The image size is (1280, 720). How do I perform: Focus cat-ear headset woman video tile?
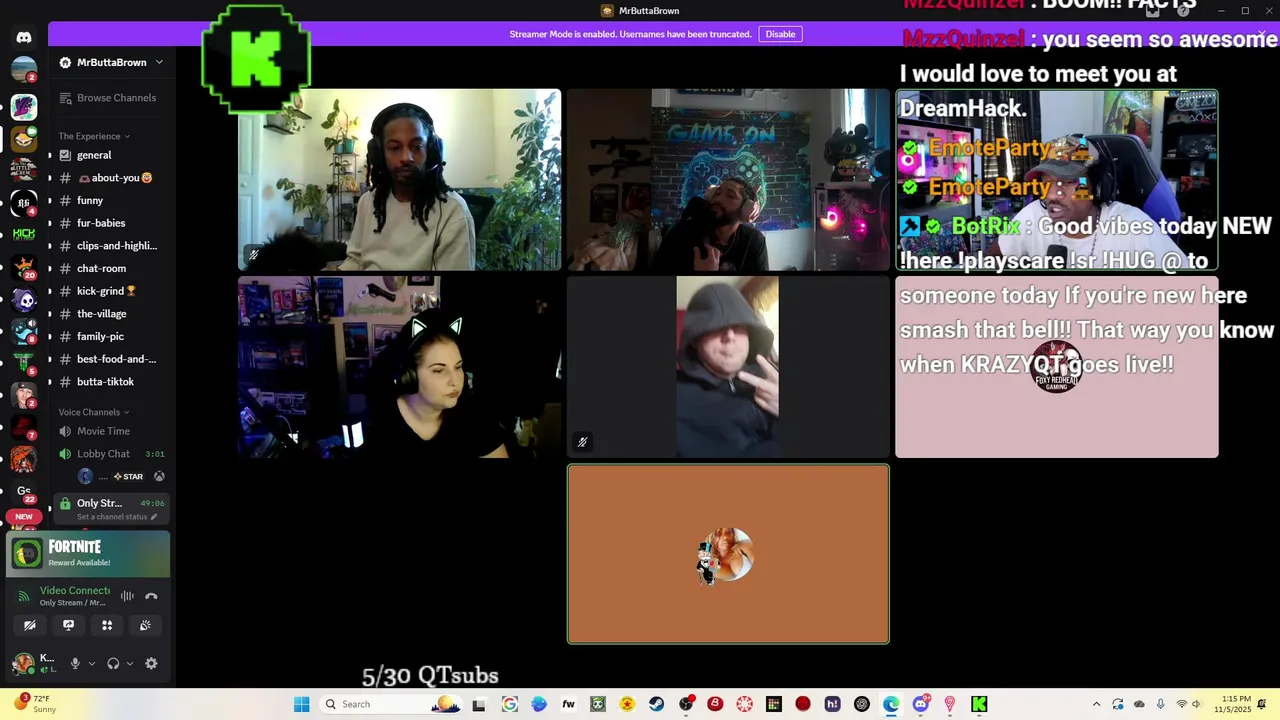[399, 367]
